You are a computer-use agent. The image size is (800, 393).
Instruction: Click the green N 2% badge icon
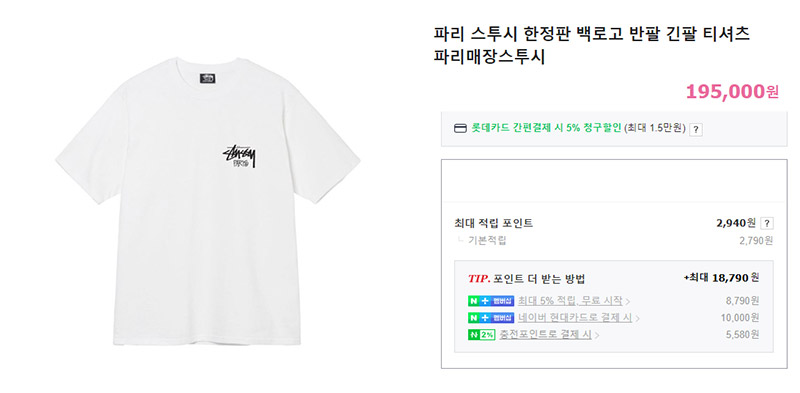coord(482,335)
